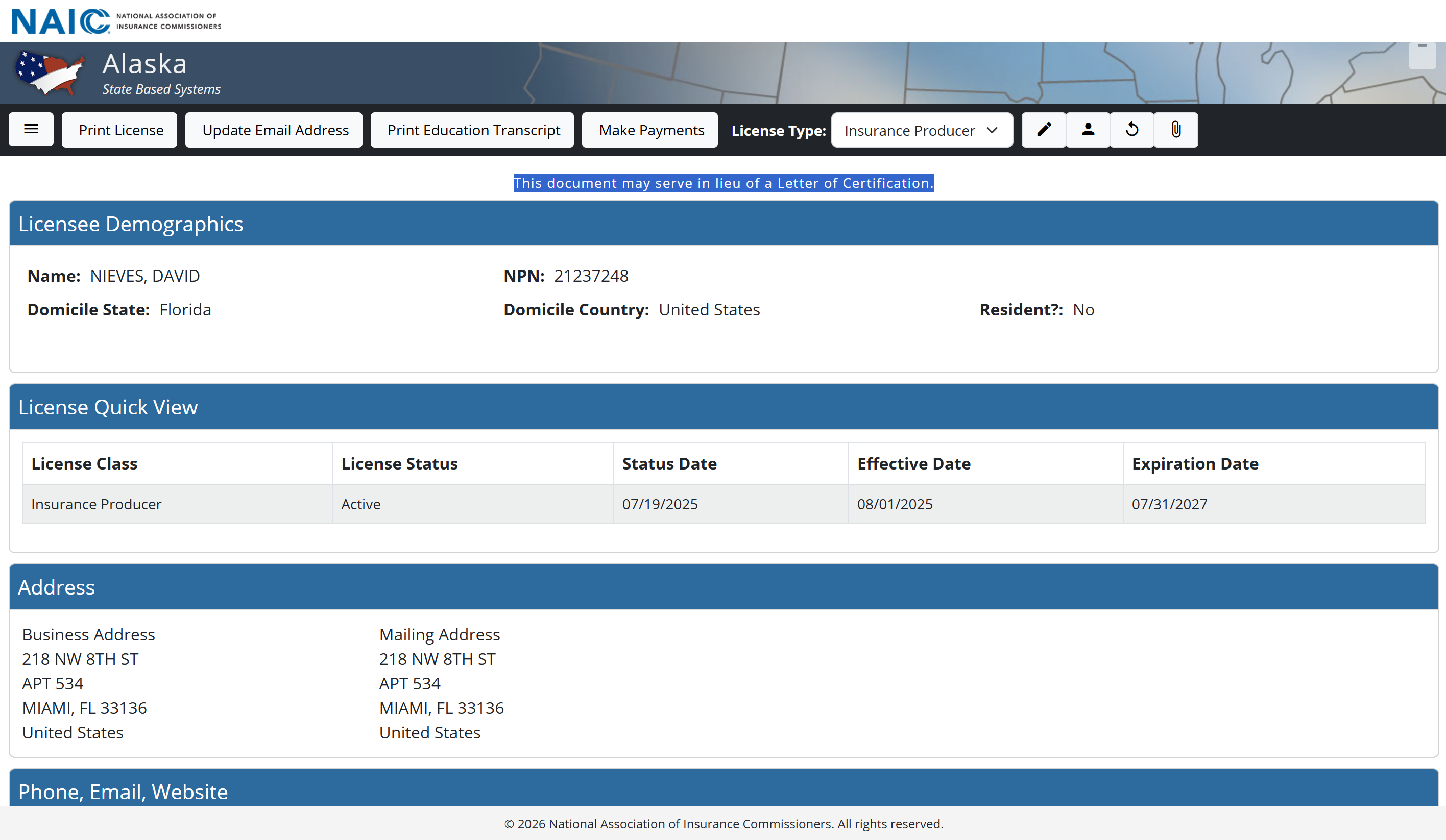Click the Alaska State Based Systems flag logo
Screen dimensions: 1446x840
pos(51,73)
